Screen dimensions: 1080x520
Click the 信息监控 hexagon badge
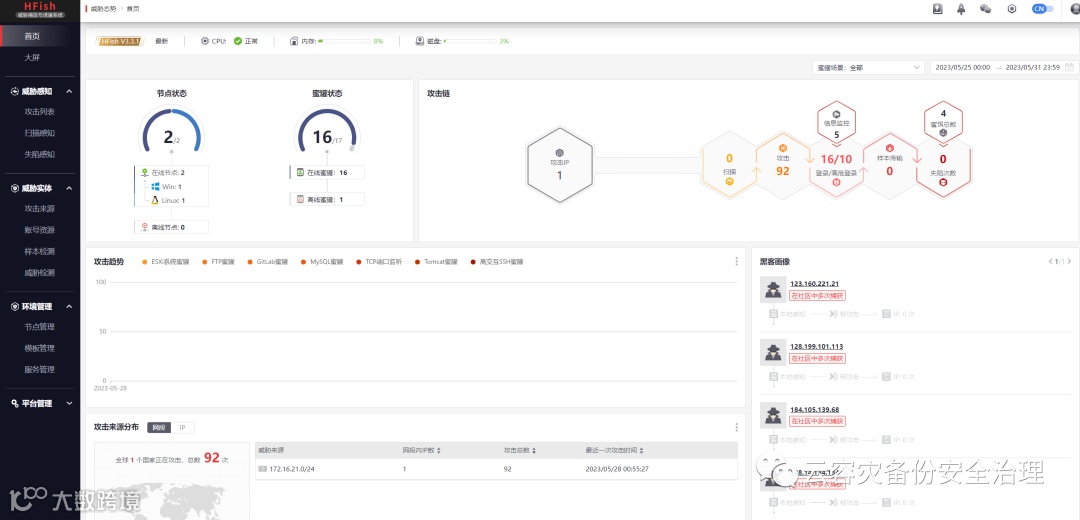(x=836, y=123)
